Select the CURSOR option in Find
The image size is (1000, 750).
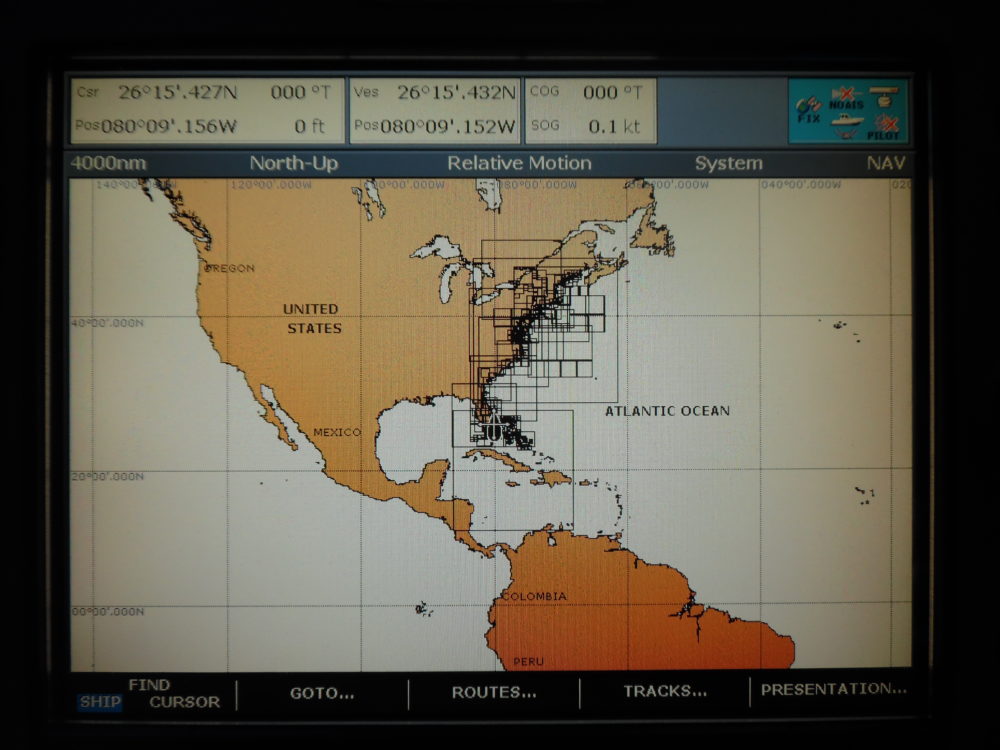184,702
